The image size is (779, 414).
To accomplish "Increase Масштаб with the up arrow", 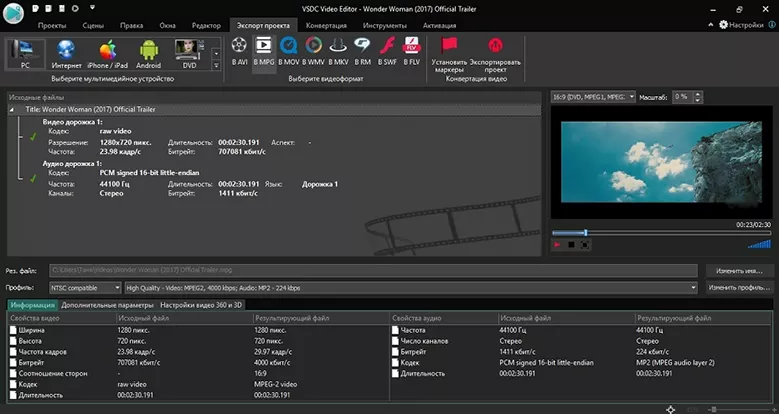I will (698, 94).
